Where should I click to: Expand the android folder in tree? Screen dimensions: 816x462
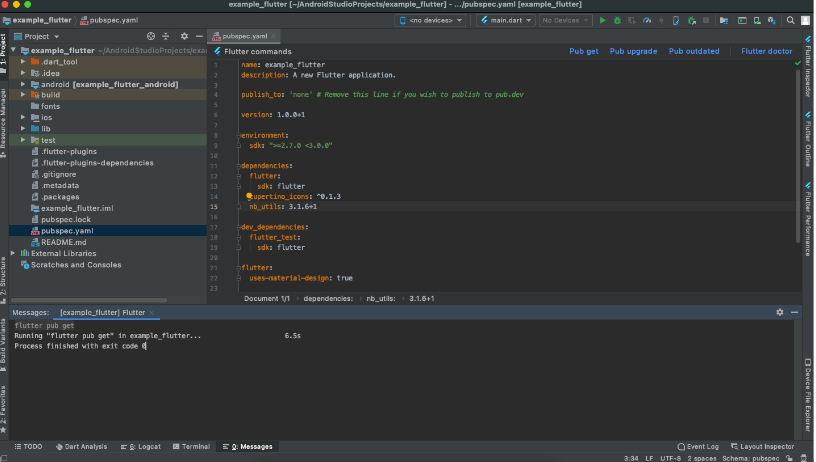23,84
